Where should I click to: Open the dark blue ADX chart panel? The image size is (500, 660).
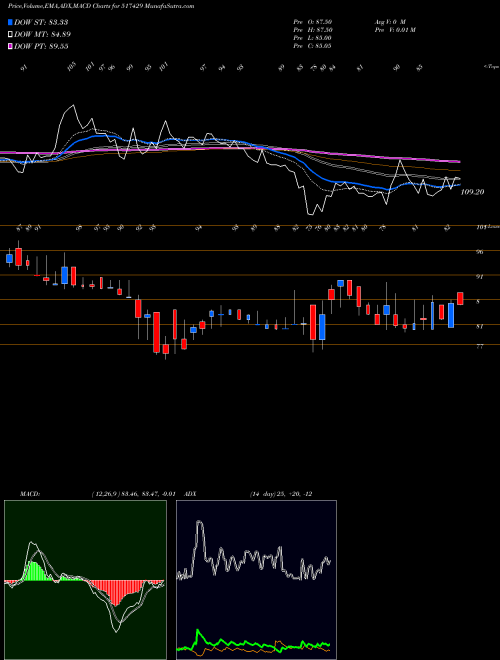coord(256,580)
